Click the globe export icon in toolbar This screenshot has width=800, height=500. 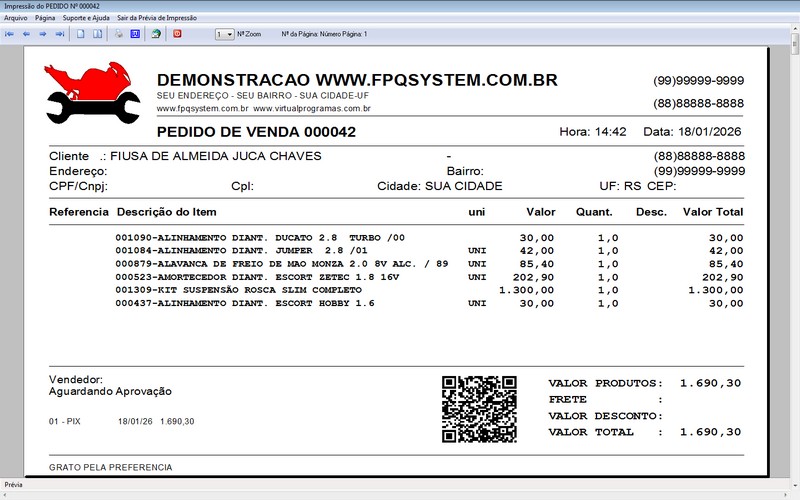(156, 34)
